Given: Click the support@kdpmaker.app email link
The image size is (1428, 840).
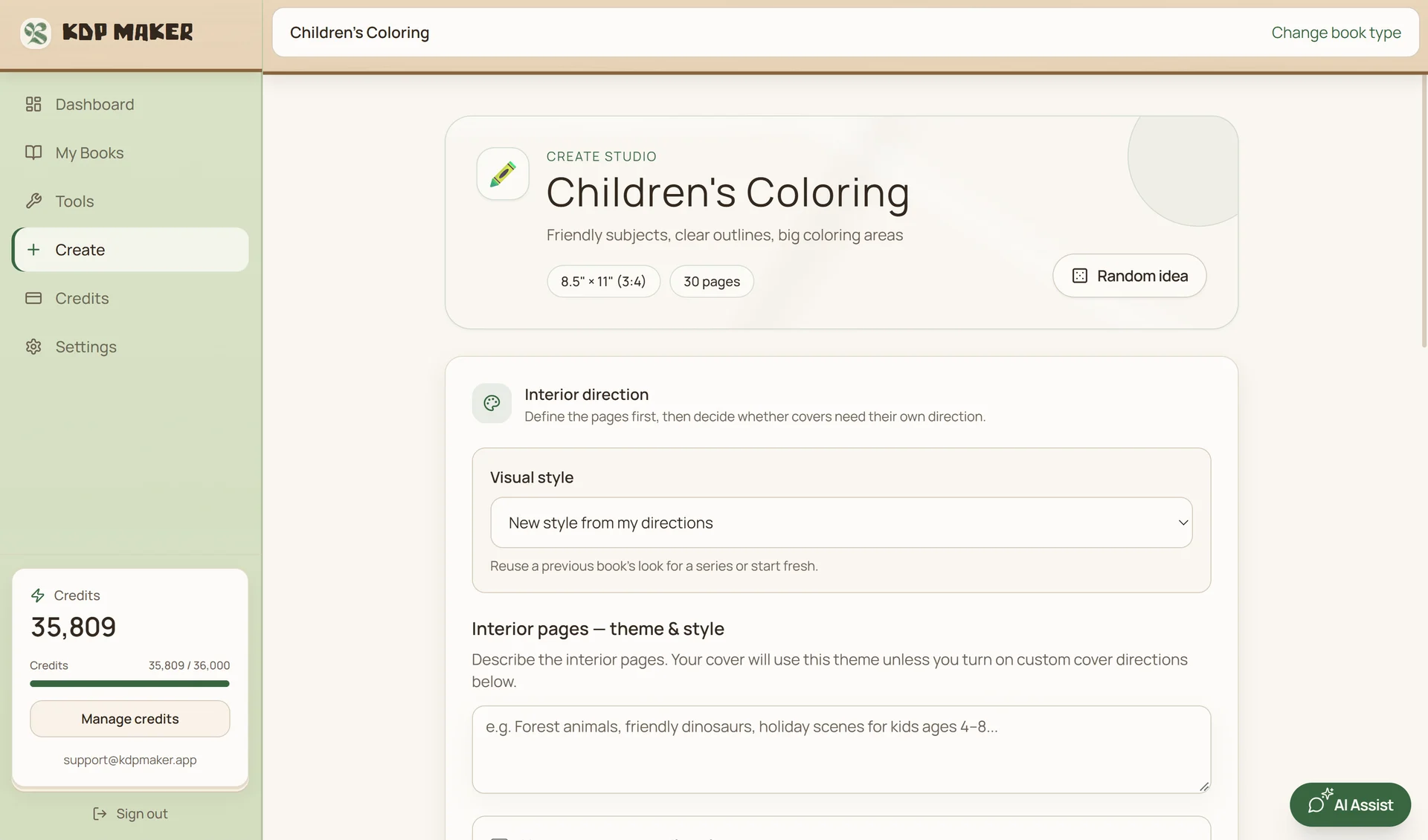Looking at the screenshot, I should coord(130,760).
